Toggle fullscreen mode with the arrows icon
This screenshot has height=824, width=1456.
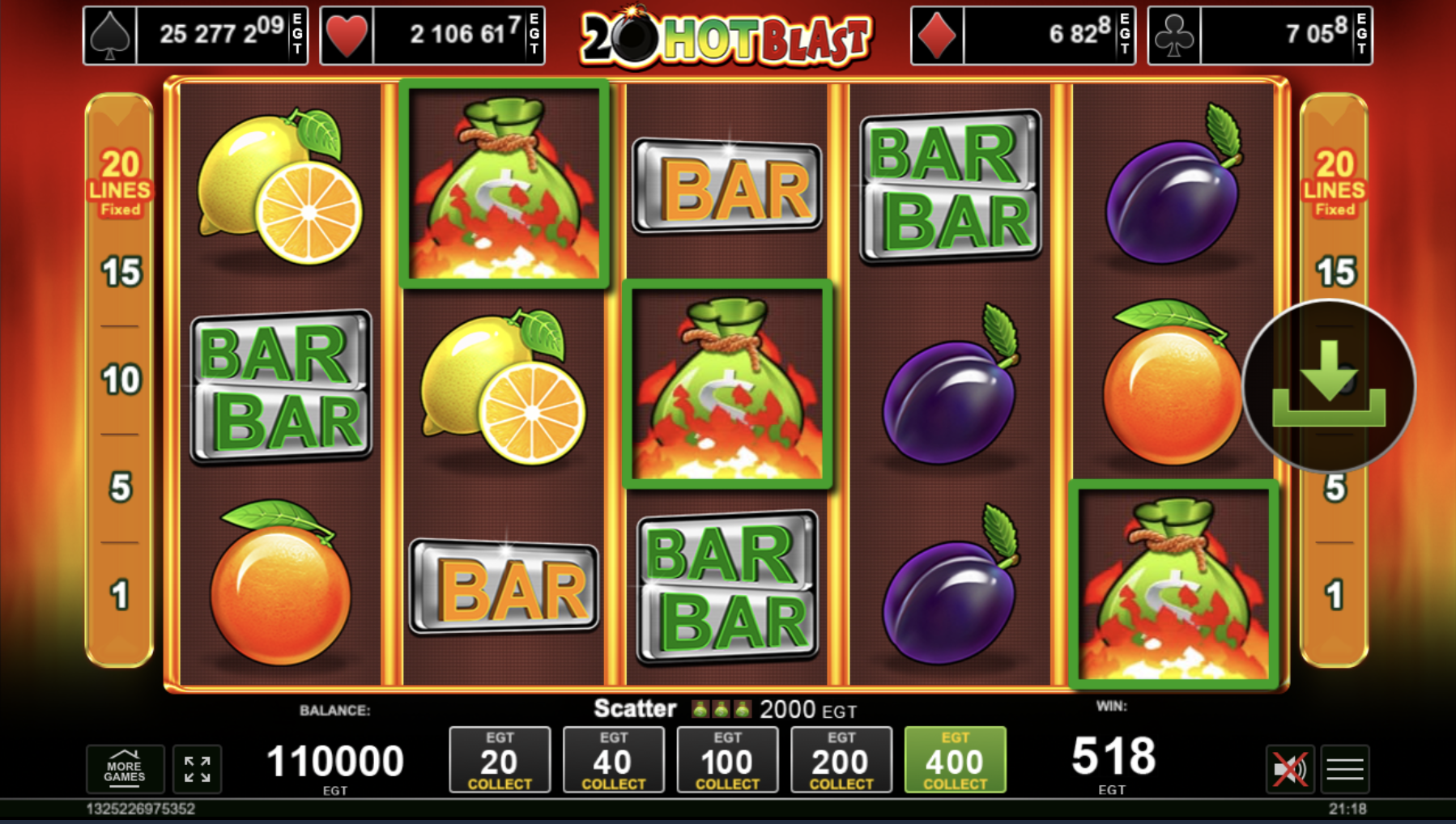click(197, 768)
